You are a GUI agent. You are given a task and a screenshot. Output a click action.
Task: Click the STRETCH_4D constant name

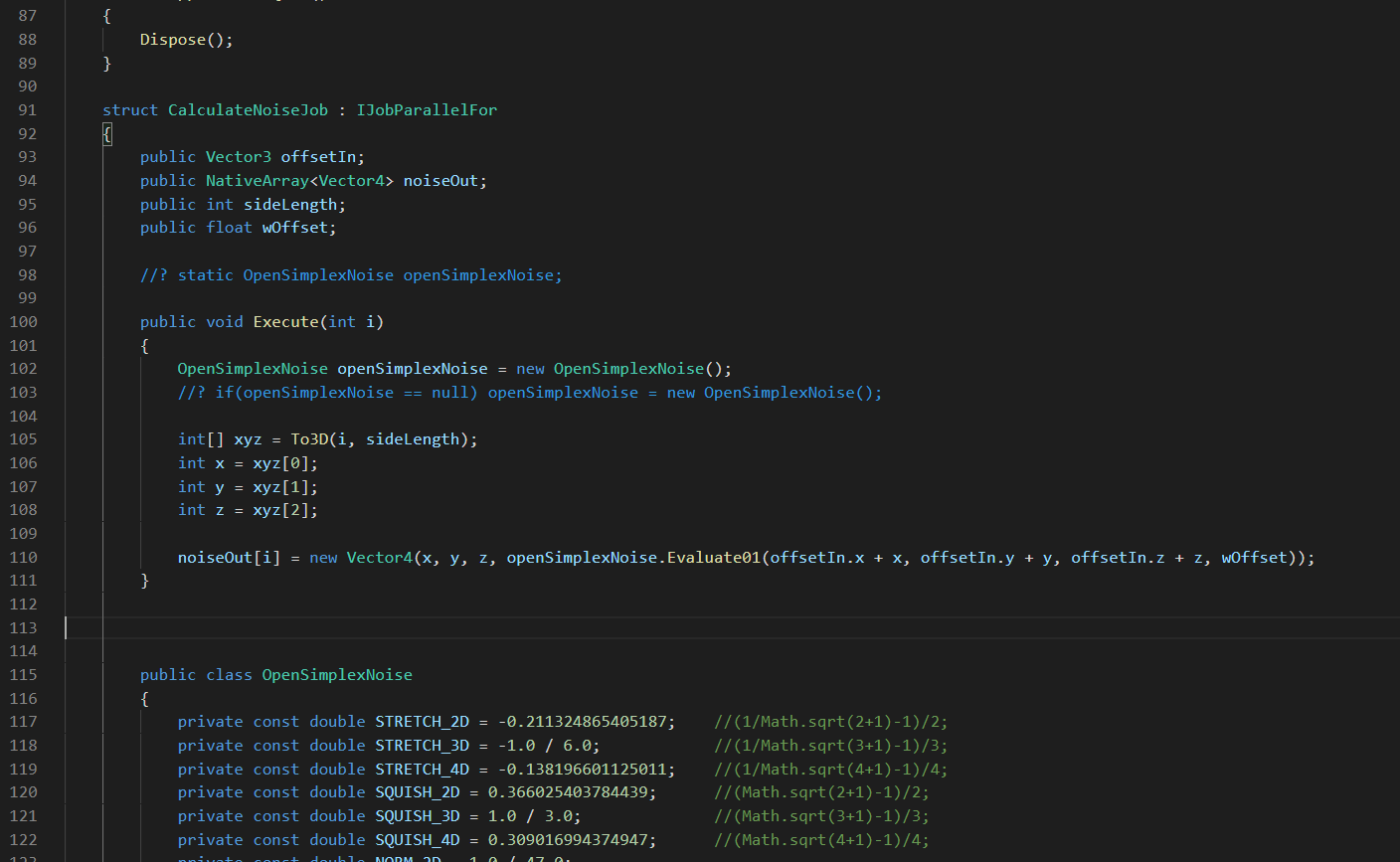pyautogui.click(x=422, y=770)
